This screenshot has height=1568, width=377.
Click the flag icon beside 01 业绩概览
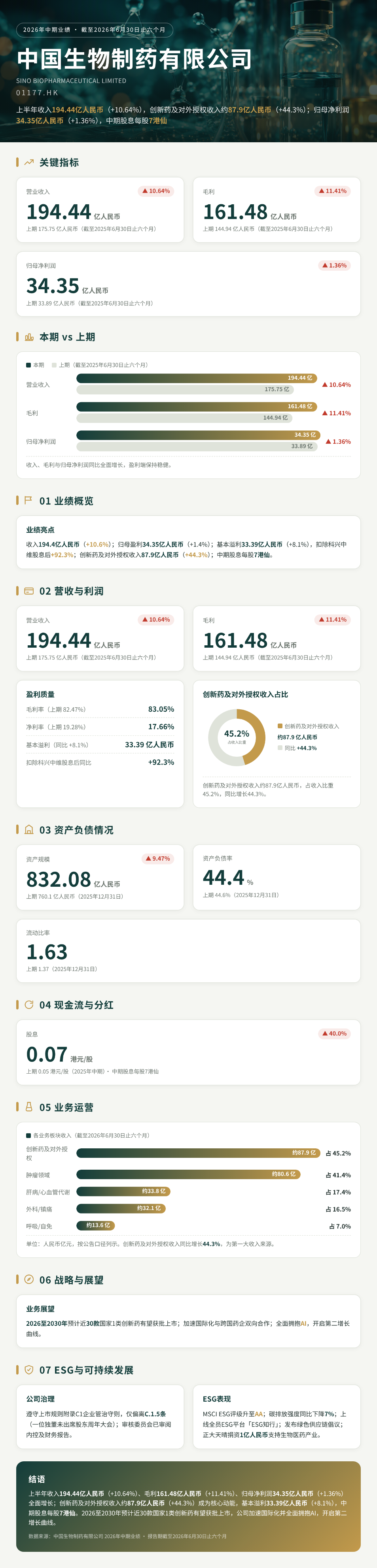point(28,500)
